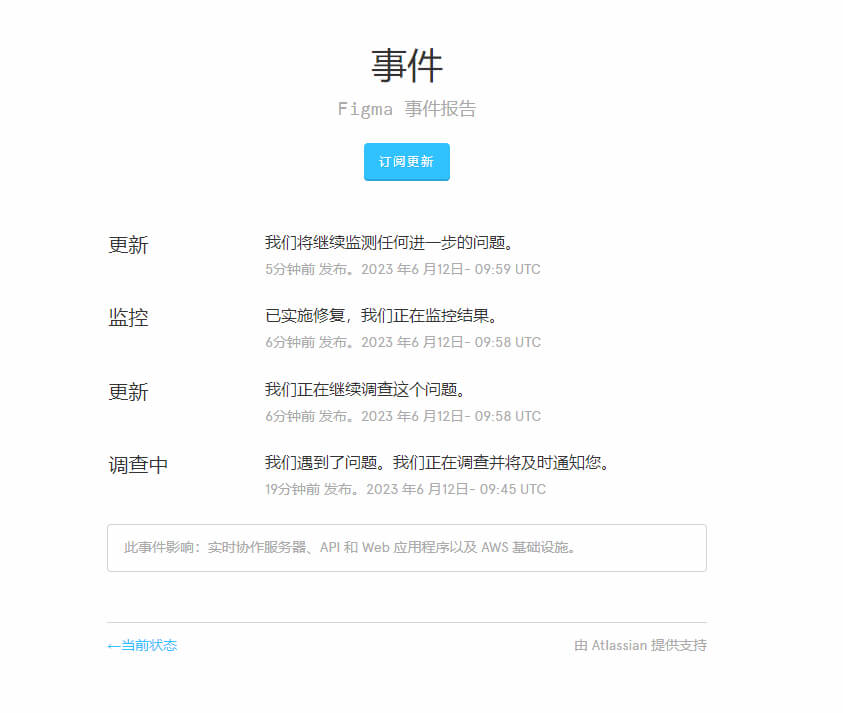Select message 已实施修复，我们正在监控结果
Image resolution: width=843 pixels, height=713 pixels.
tap(381, 317)
